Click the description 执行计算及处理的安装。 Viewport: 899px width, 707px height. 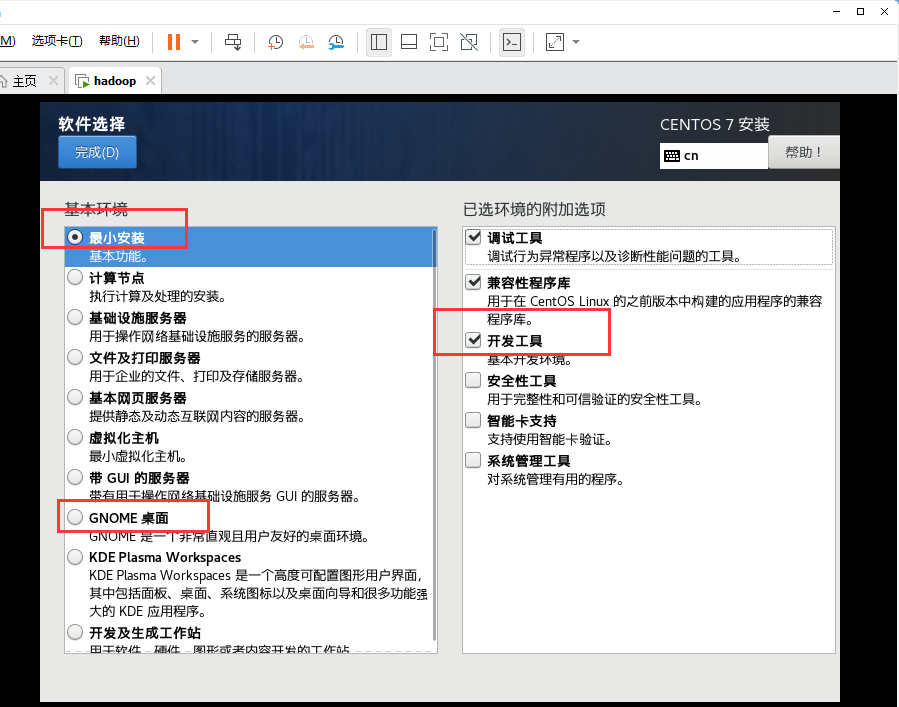click(x=158, y=296)
